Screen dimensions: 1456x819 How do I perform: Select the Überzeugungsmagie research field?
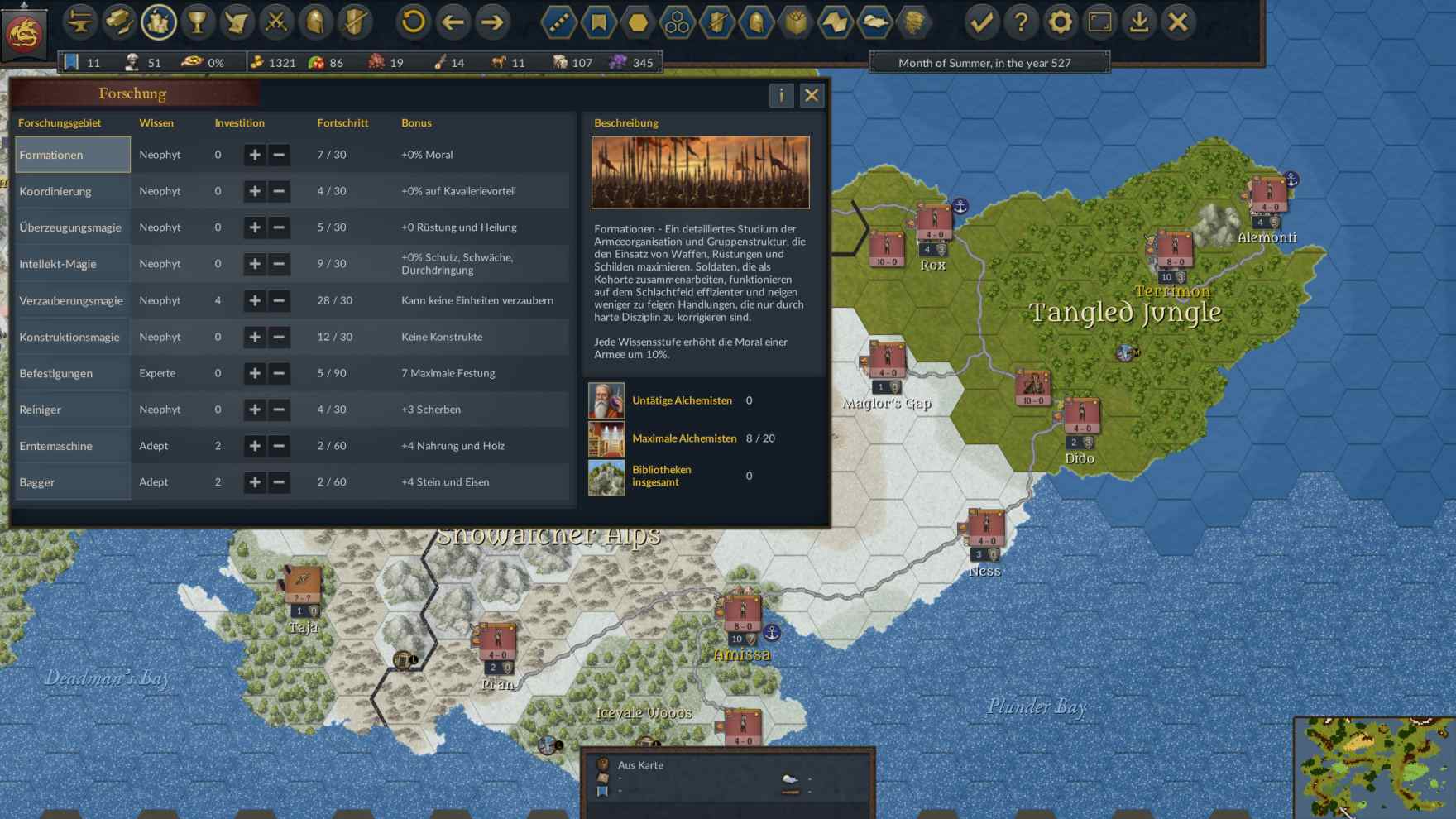[73, 227]
